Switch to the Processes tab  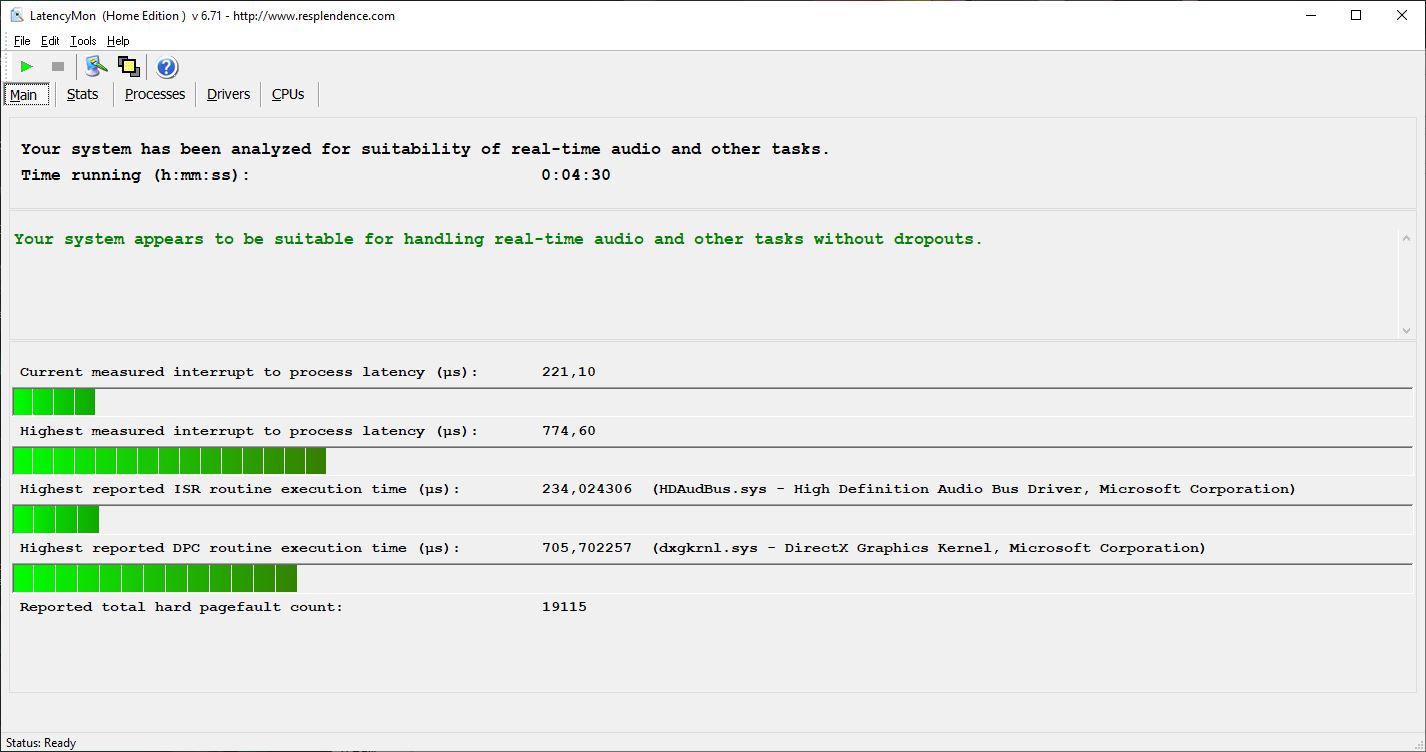(x=155, y=94)
